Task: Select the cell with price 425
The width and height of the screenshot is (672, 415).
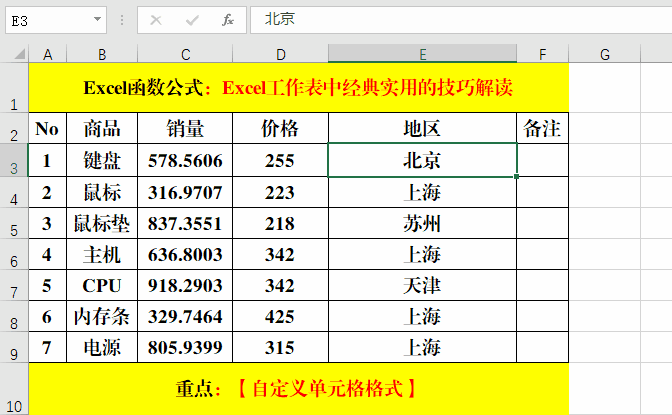Action: (280, 316)
